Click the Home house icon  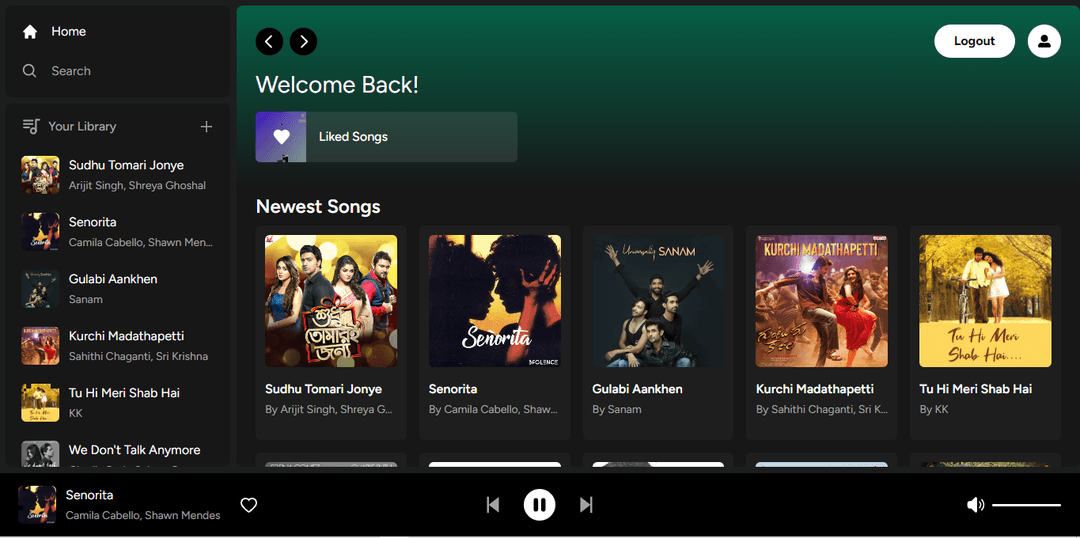coord(30,32)
